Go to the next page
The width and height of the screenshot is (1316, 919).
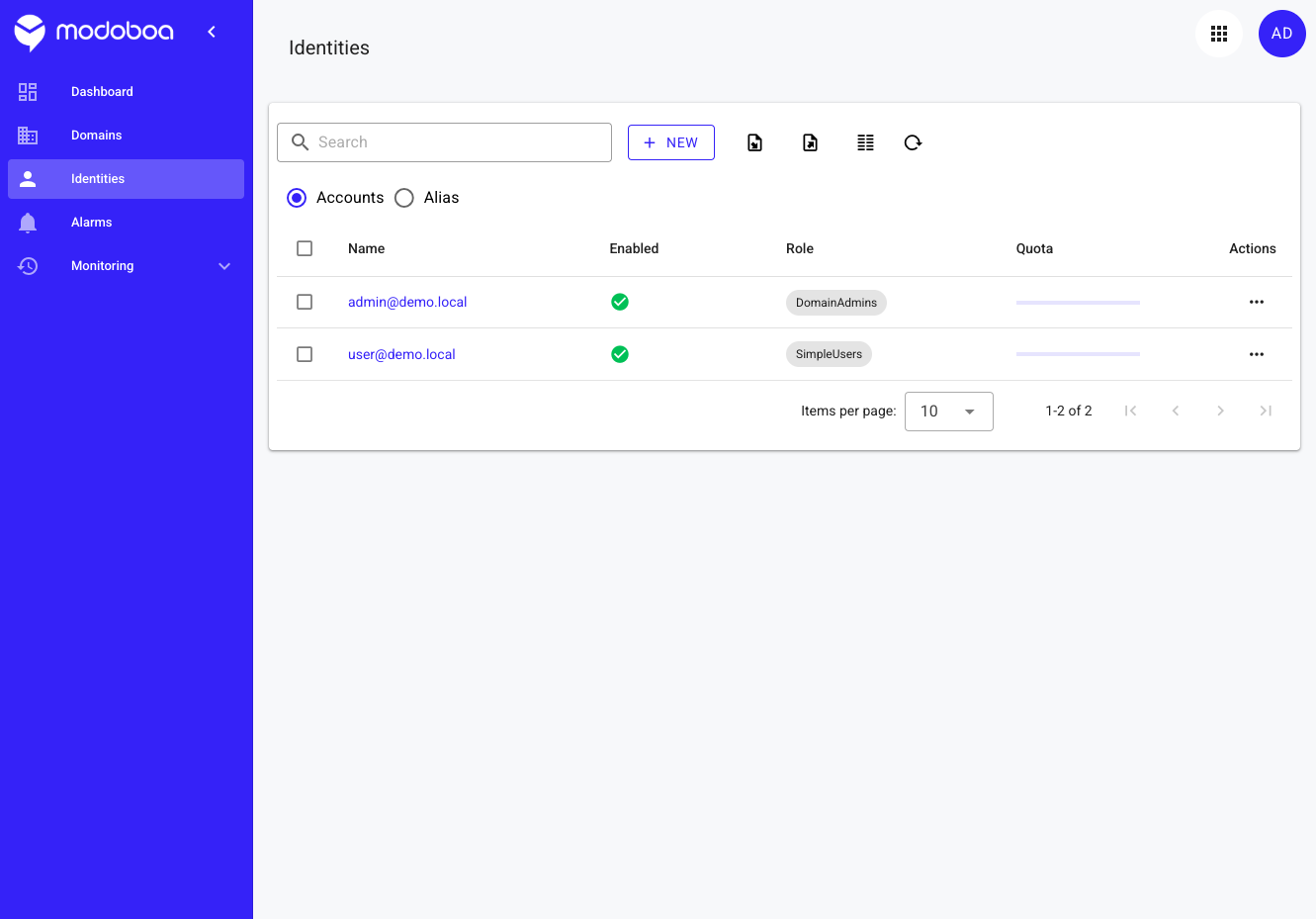pyautogui.click(x=1221, y=411)
